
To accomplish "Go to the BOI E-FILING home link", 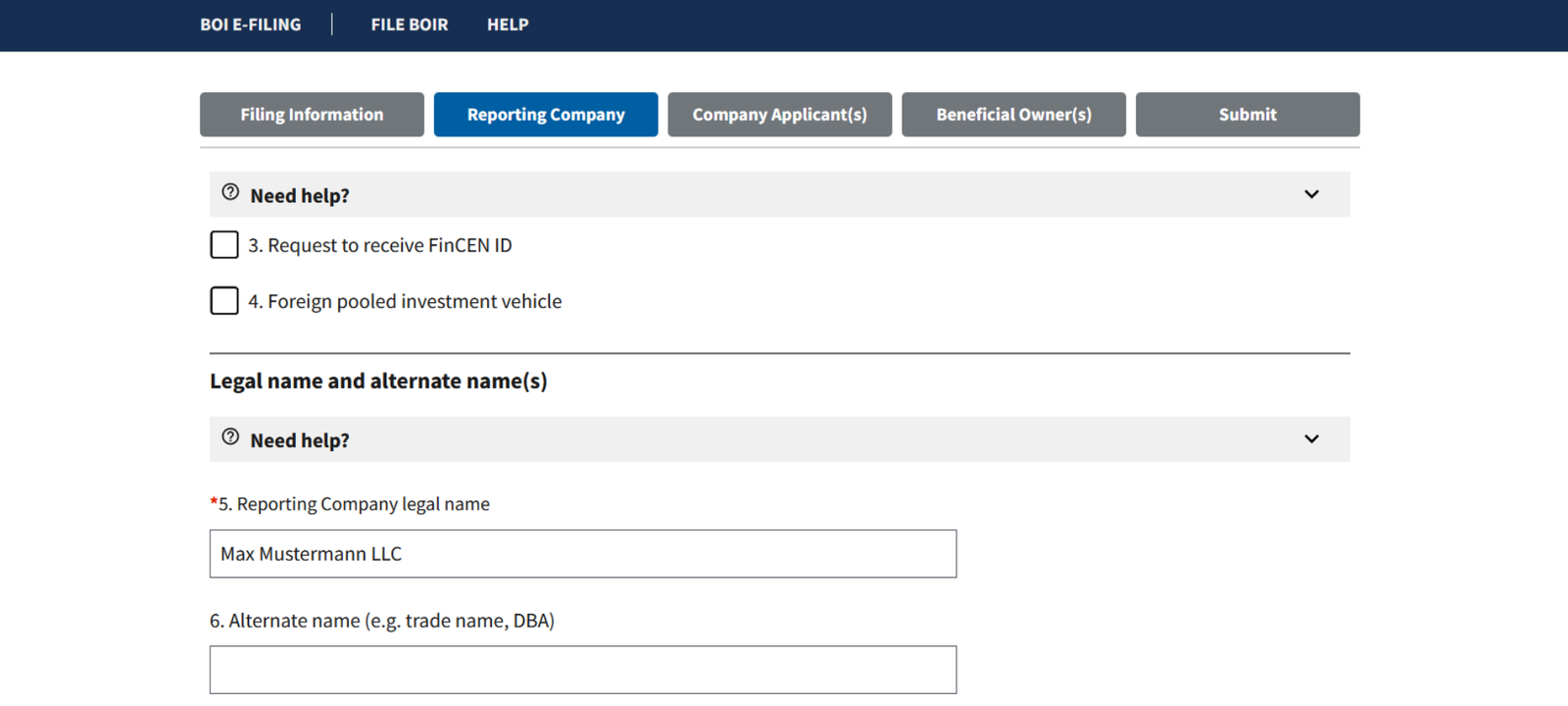I will click(x=251, y=25).
